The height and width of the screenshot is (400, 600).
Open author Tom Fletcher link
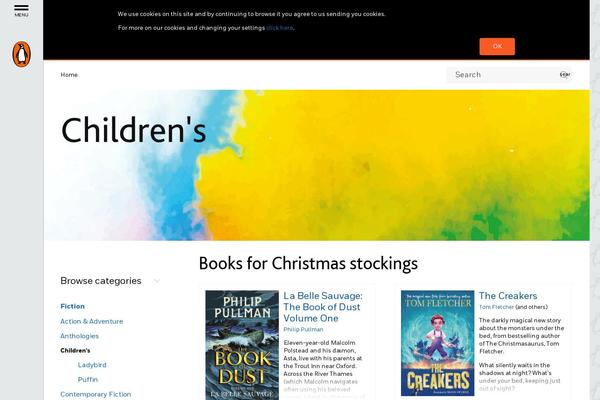(496, 307)
